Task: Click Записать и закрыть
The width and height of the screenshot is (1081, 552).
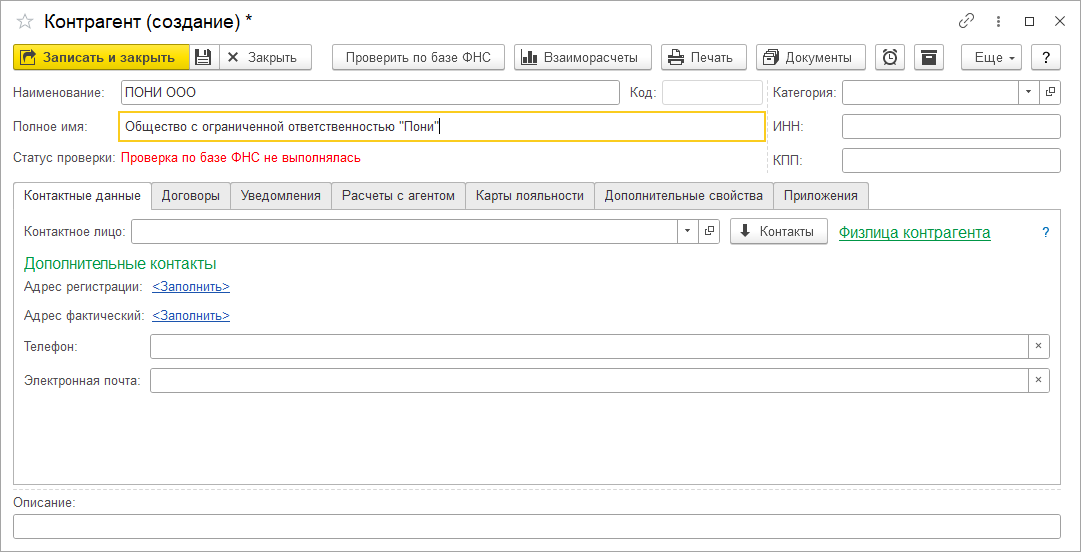Action: [101, 57]
